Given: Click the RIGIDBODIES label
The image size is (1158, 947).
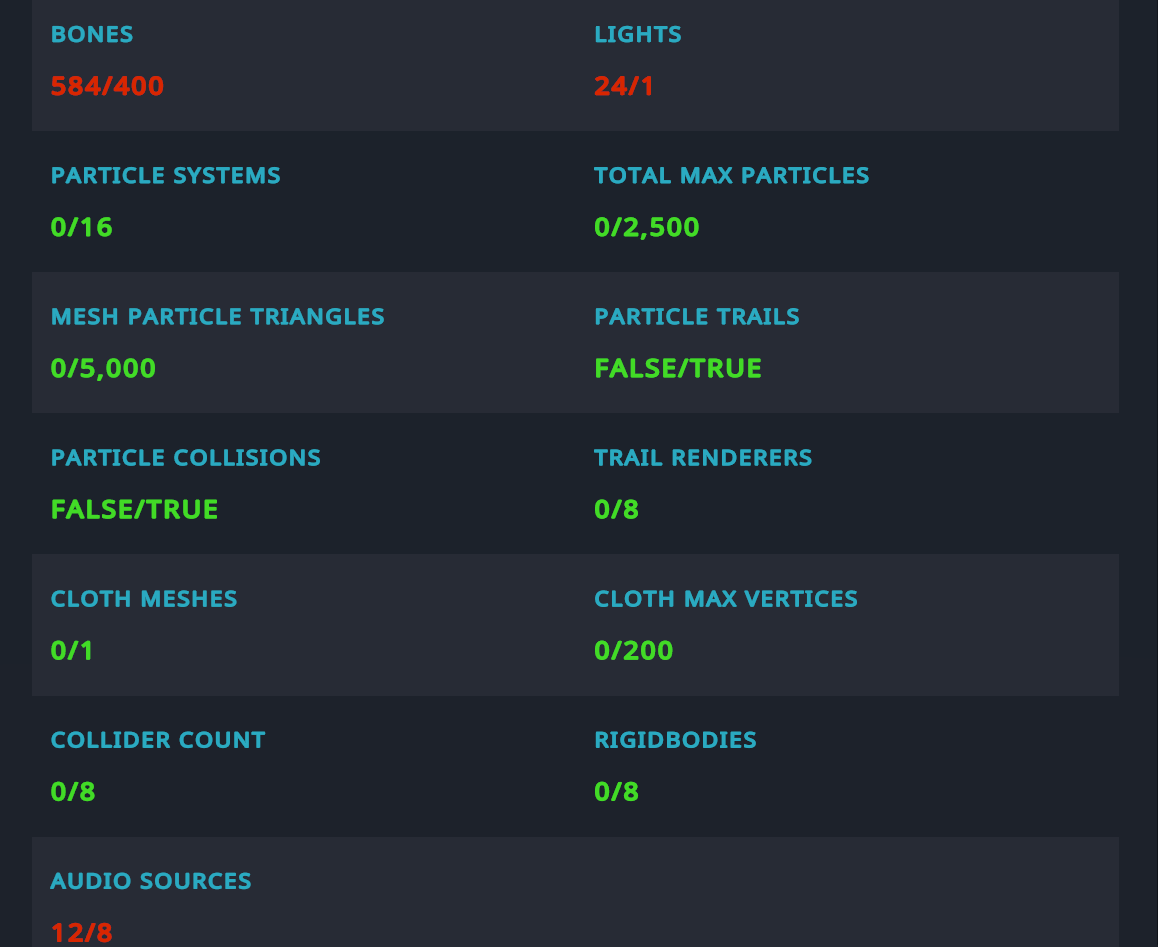Looking at the screenshot, I should click(x=676, y=739).
